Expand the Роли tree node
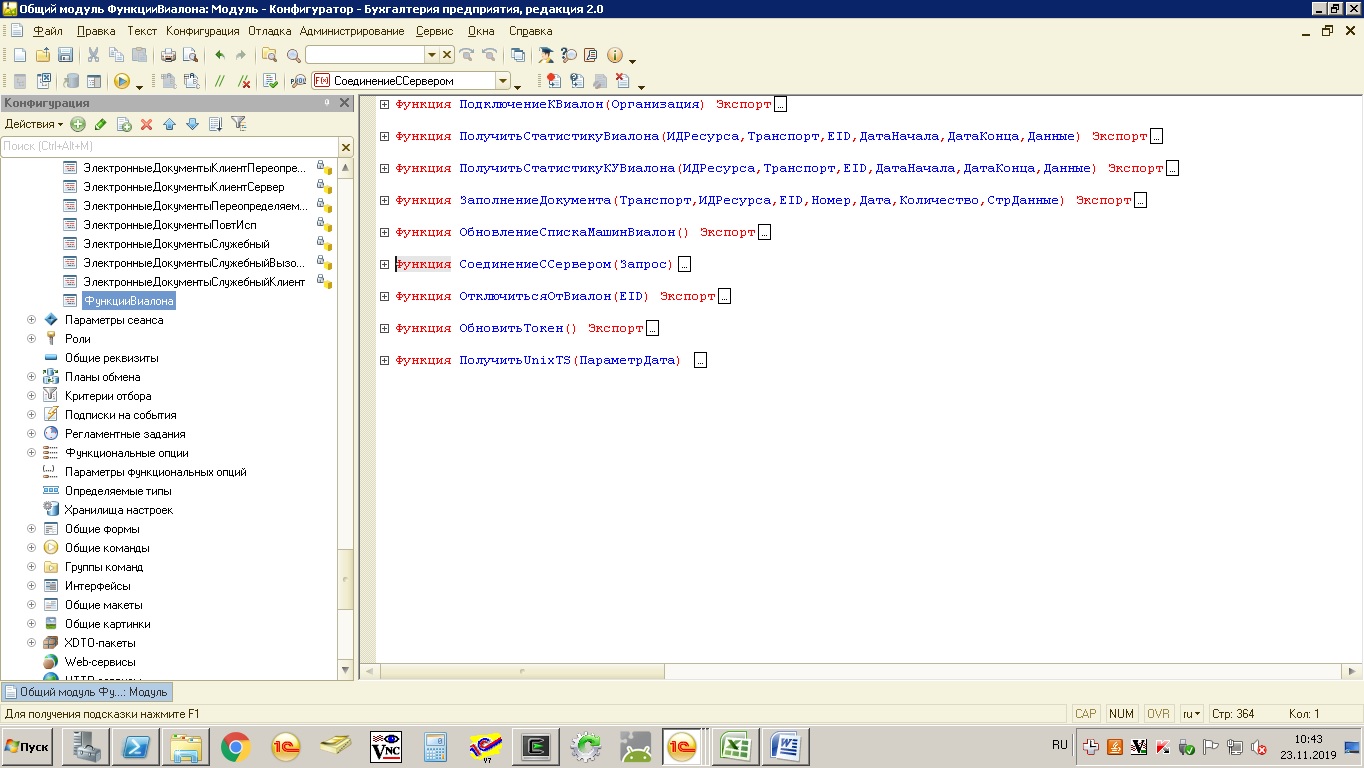 pyautogui.click(x=31, y=339)
